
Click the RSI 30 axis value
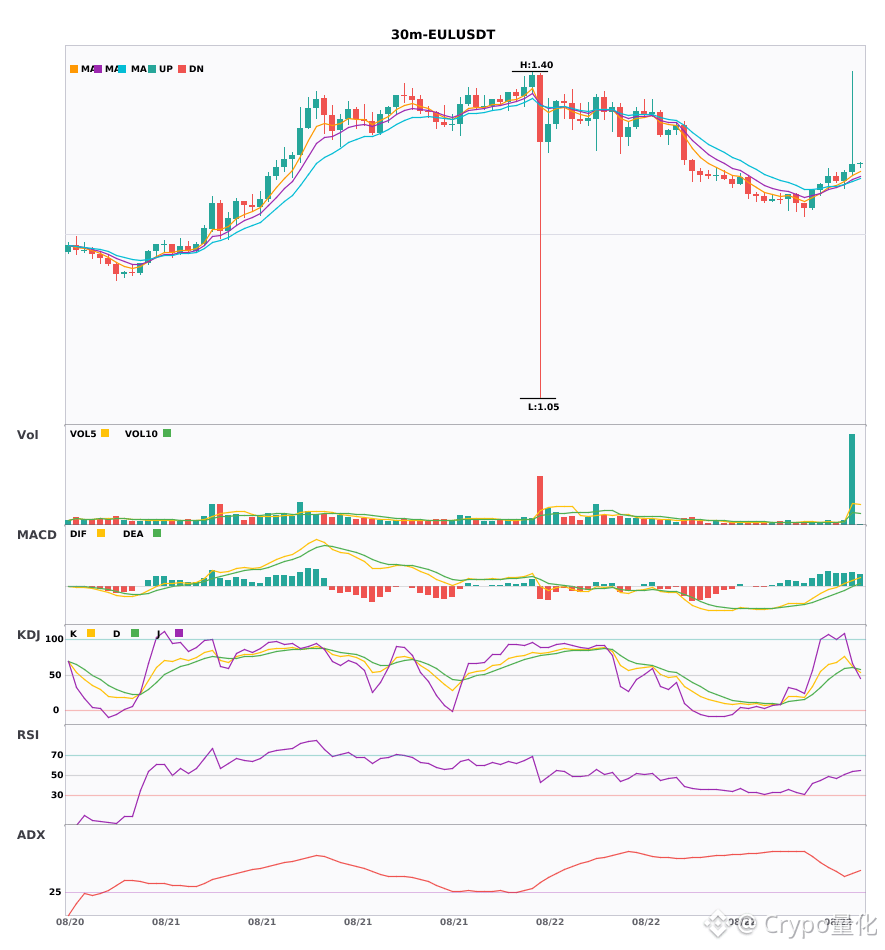pyautogui.click(x=57, y=795)
